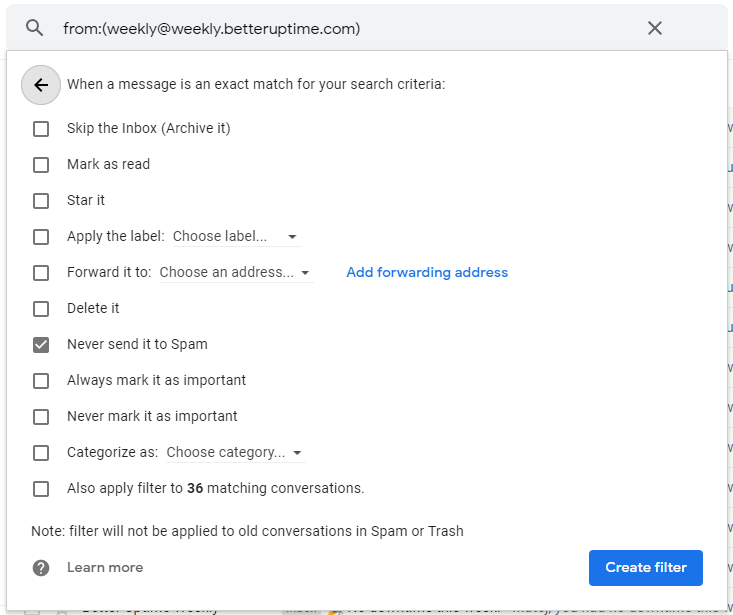The image size is (733, 615).
Task: Tick the Star it checkbox
Action: coord(41,201)
